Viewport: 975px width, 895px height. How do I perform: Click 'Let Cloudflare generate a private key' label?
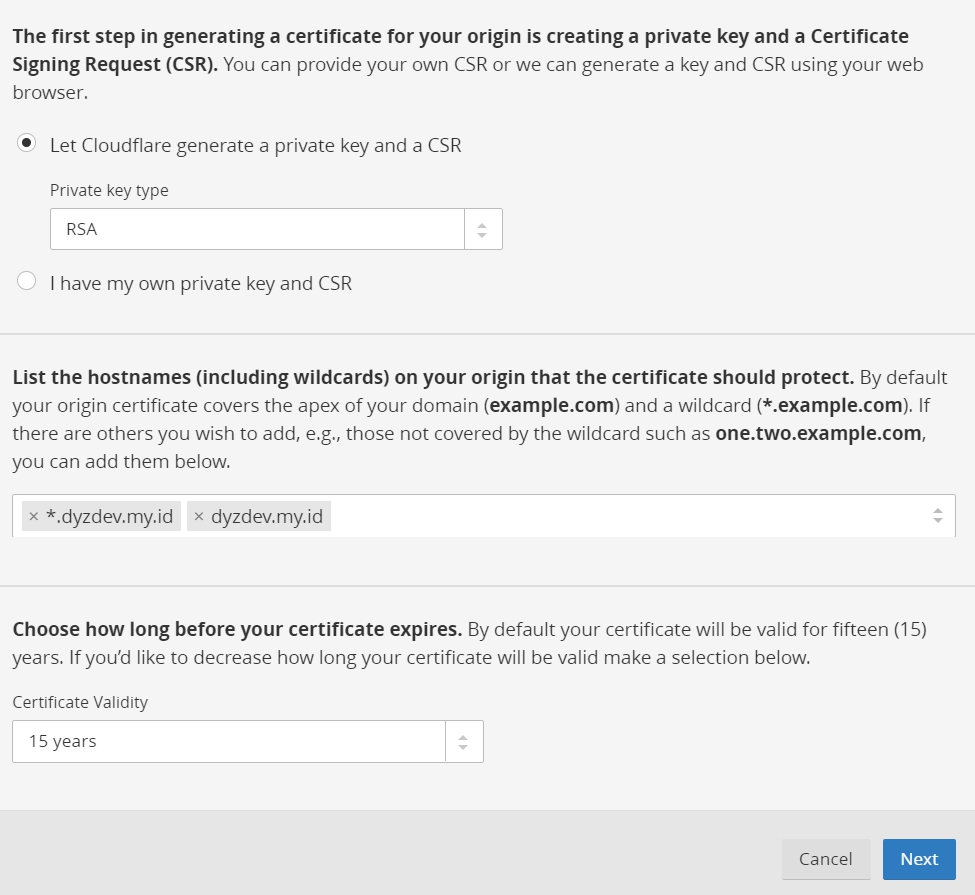pos(256,146)
